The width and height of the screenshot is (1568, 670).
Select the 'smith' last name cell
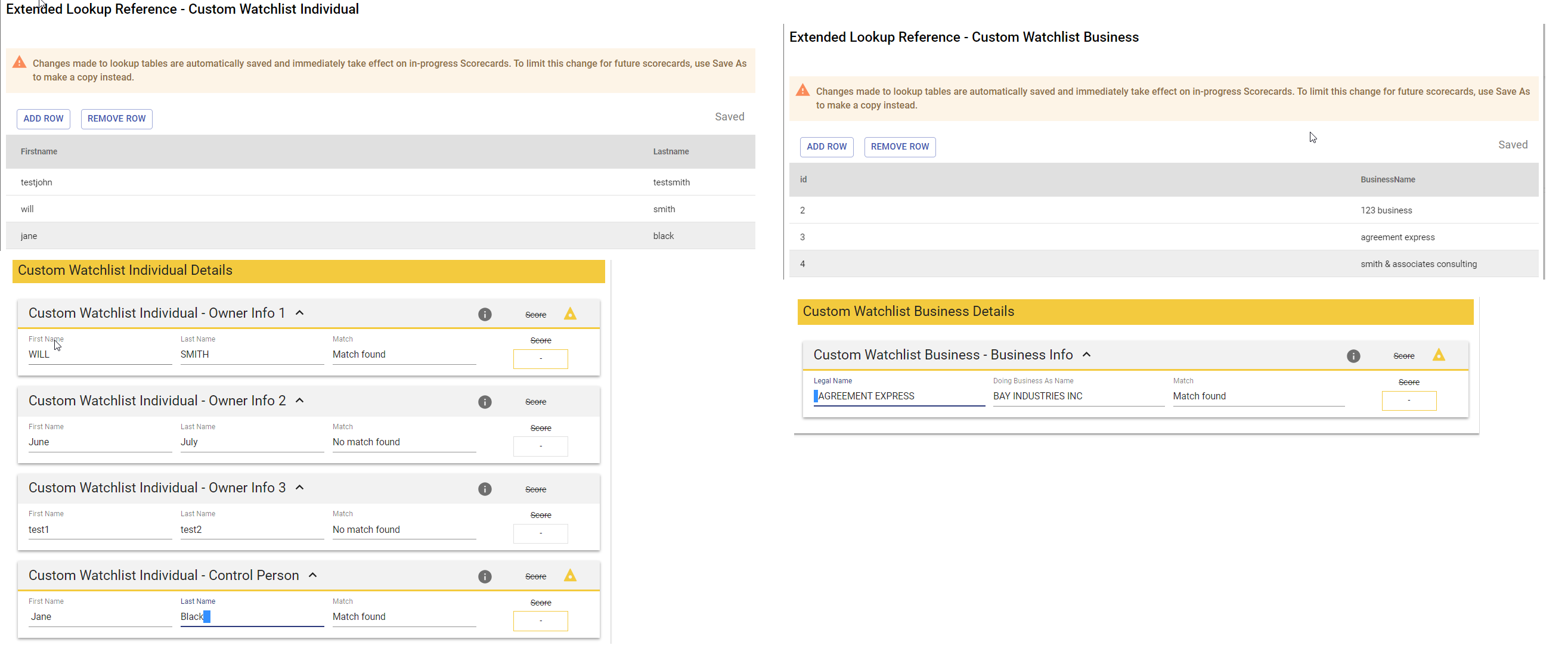pyautogui.click(x=664, y=209)
